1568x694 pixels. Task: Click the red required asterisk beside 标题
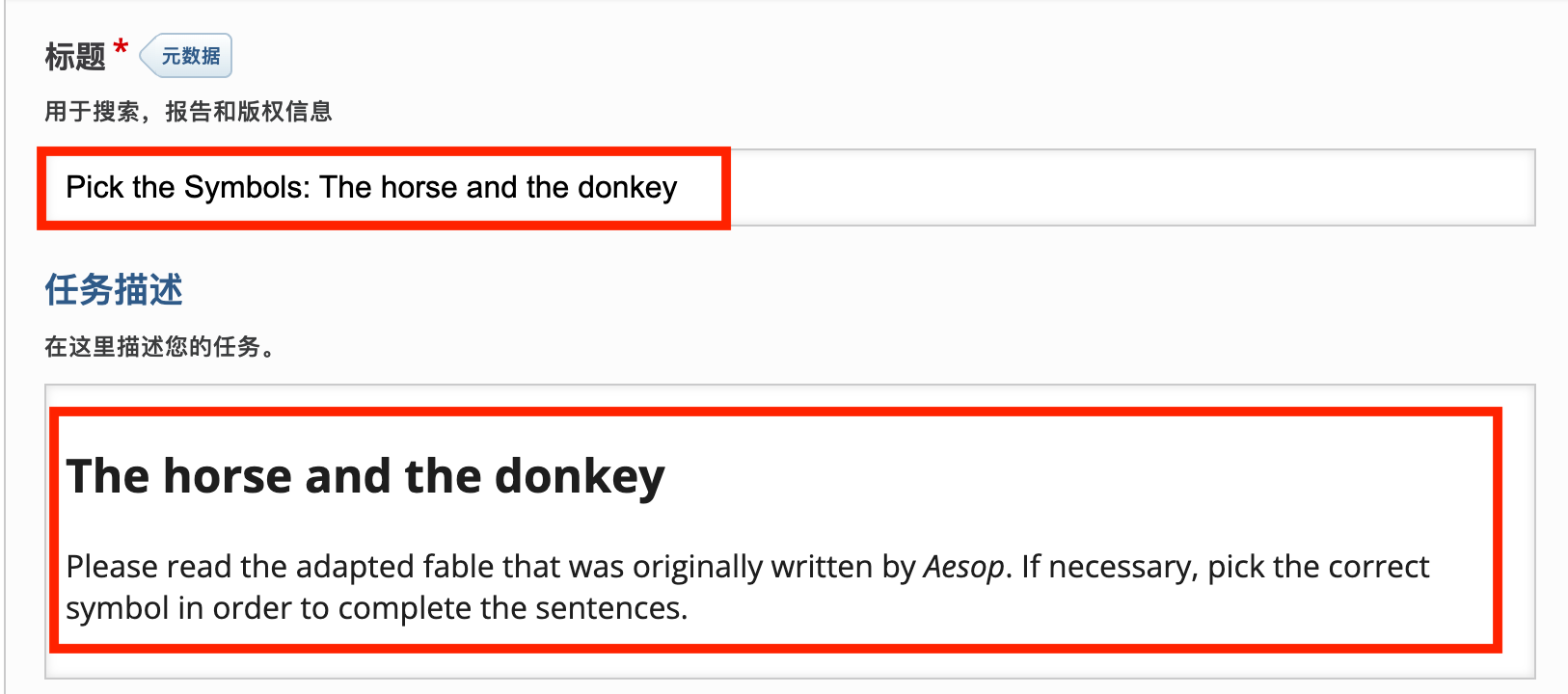click(121, 47)
